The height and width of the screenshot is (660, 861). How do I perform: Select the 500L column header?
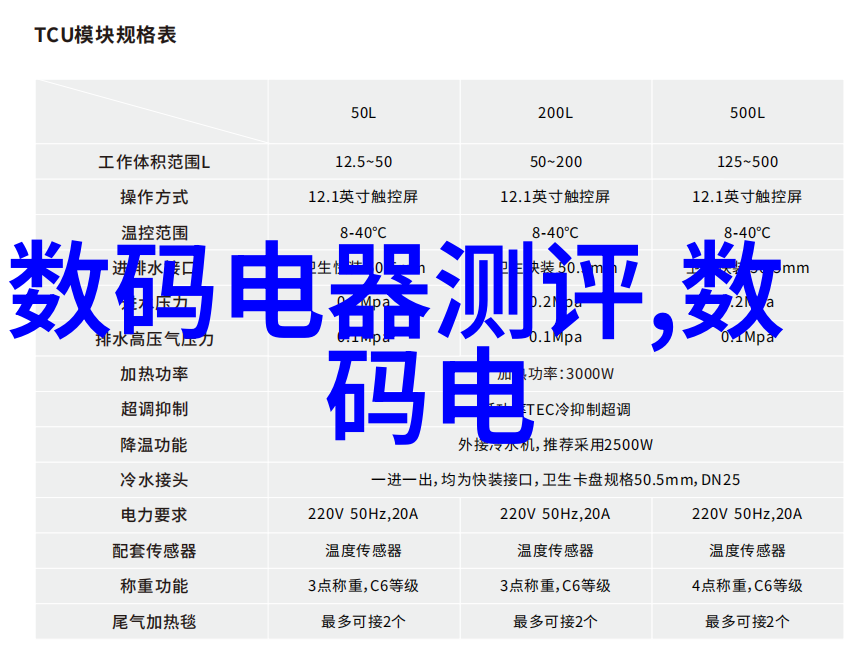point(747,113)
